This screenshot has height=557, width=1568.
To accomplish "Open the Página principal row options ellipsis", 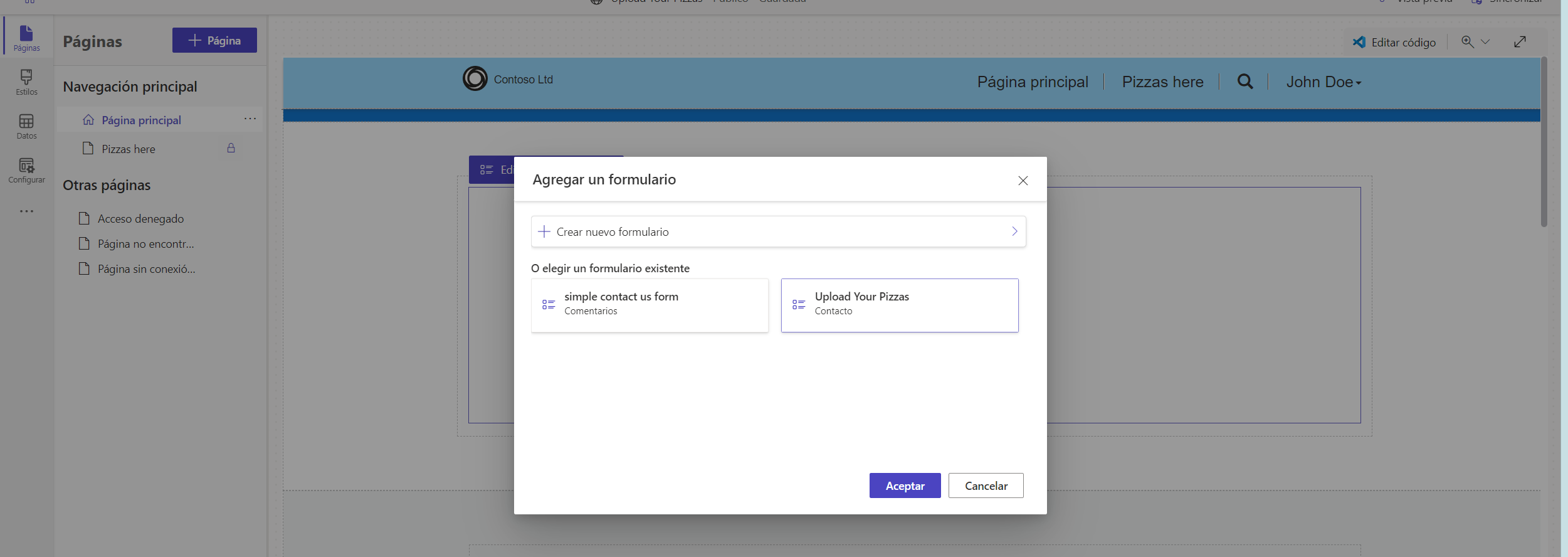I will (250, 119).
